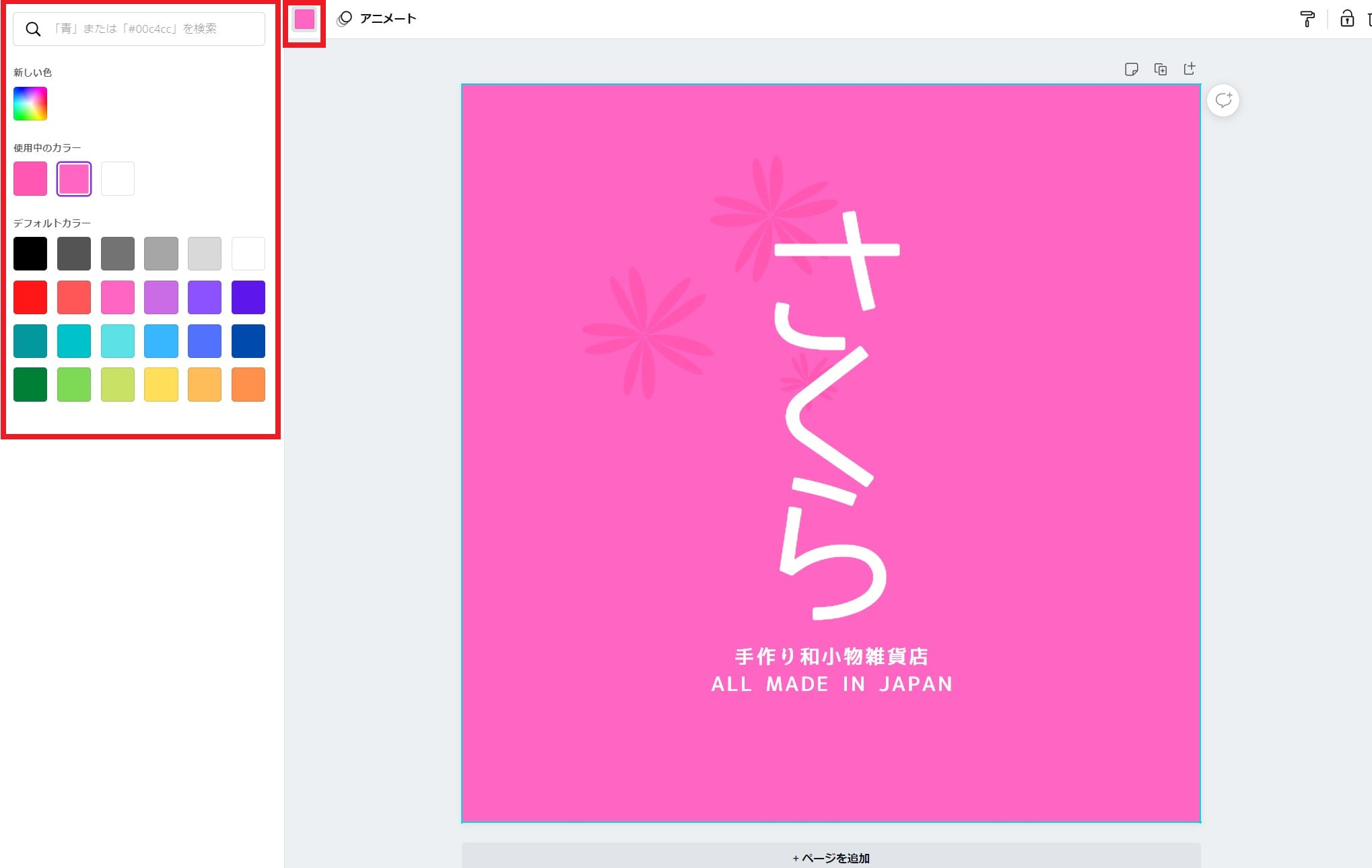Select the black default color swatch

point(30,254)
